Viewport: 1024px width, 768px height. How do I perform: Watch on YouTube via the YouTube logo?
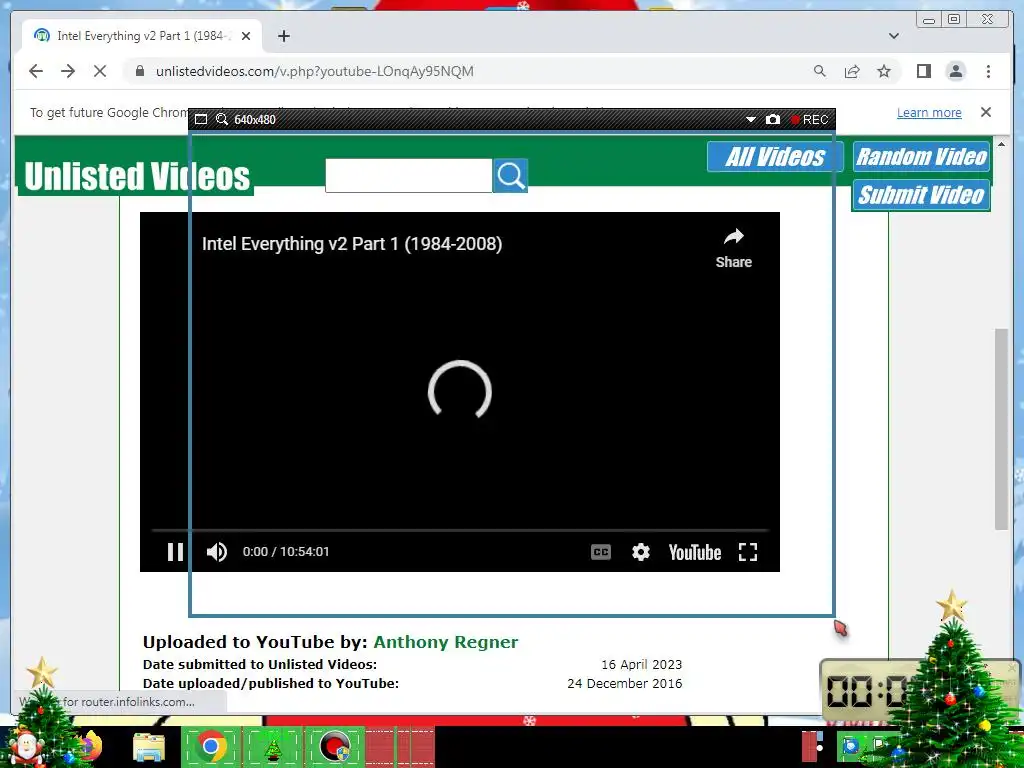coord(695,552)
